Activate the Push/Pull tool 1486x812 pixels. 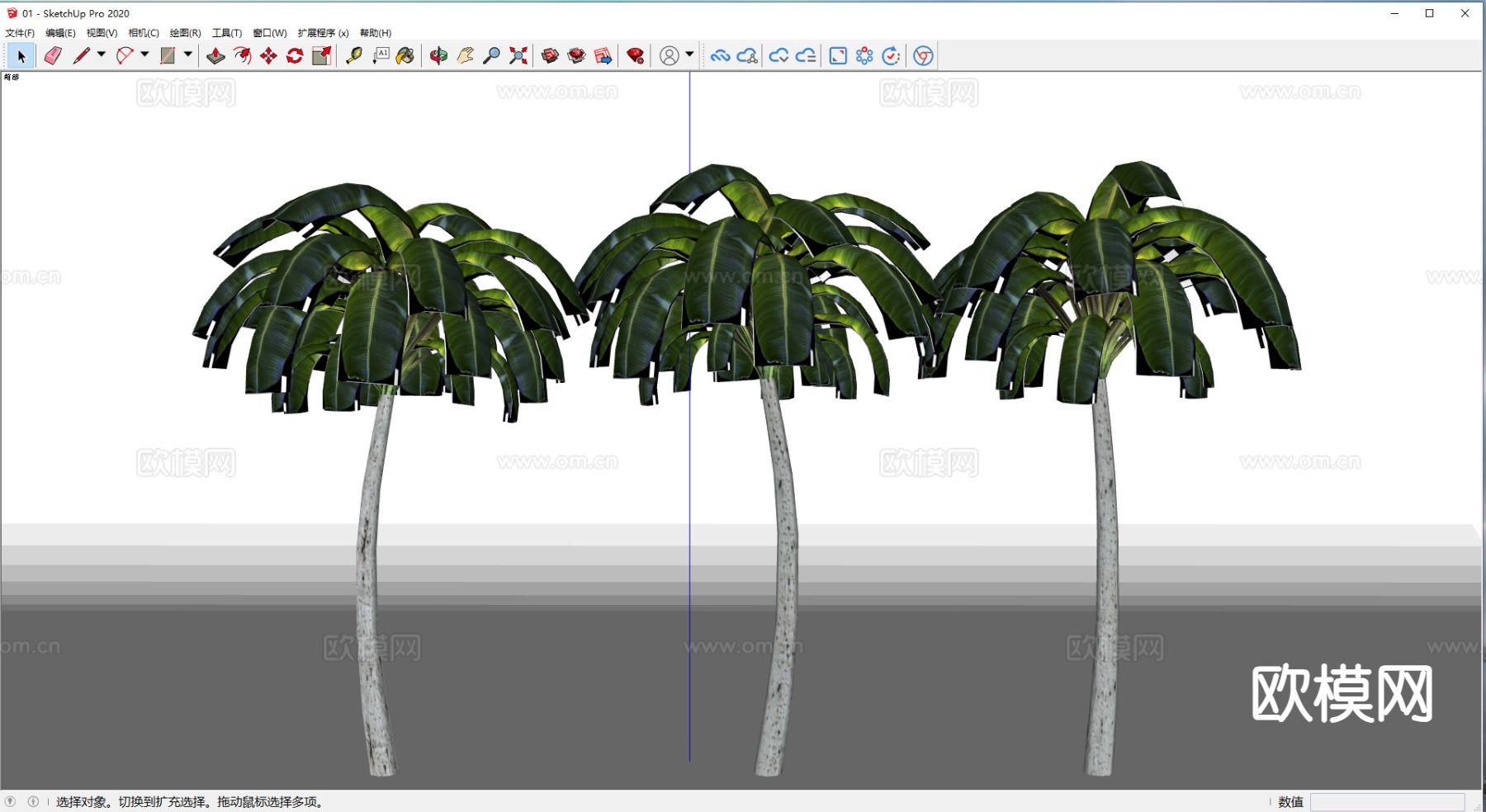click(215, 56)
